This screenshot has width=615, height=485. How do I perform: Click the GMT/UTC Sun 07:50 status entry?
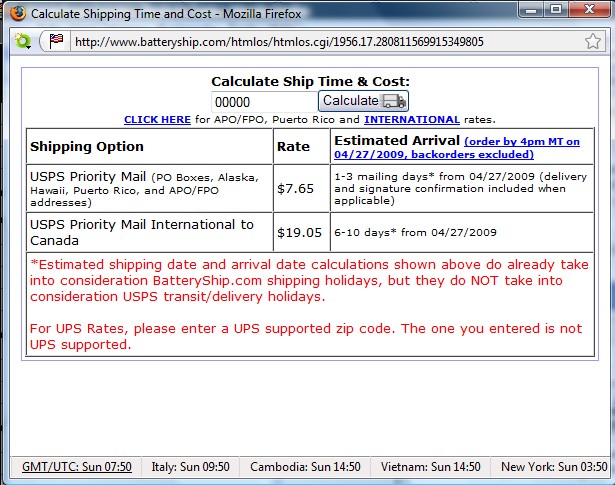point(77,467)
